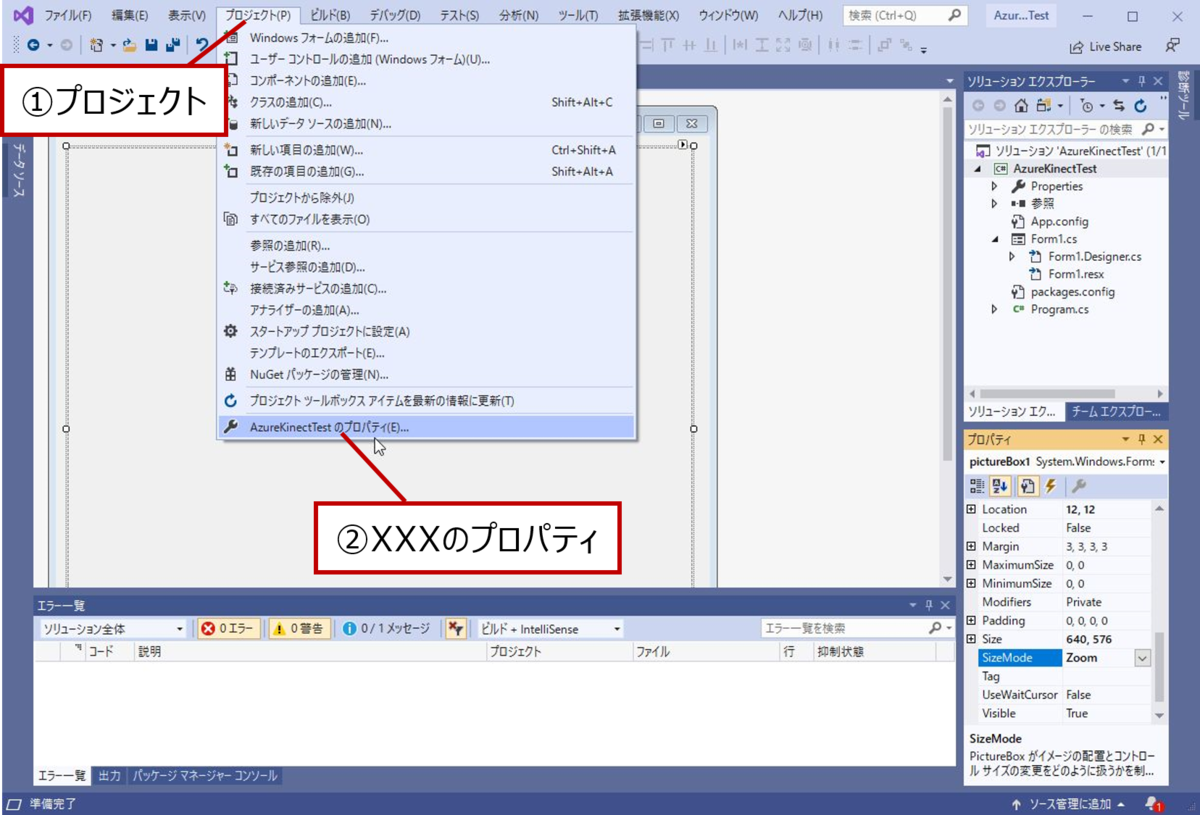
Task: Click the Sync with Active Document arrows icon
Action: (1118, 105)
